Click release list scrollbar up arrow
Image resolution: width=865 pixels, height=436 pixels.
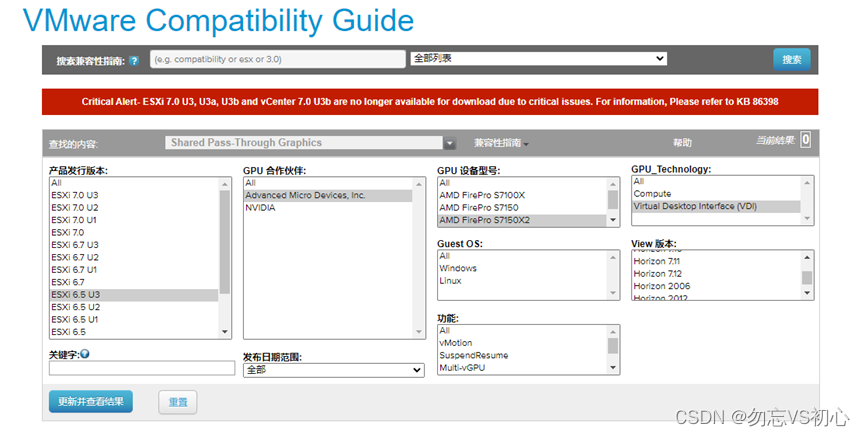[225, 184]
